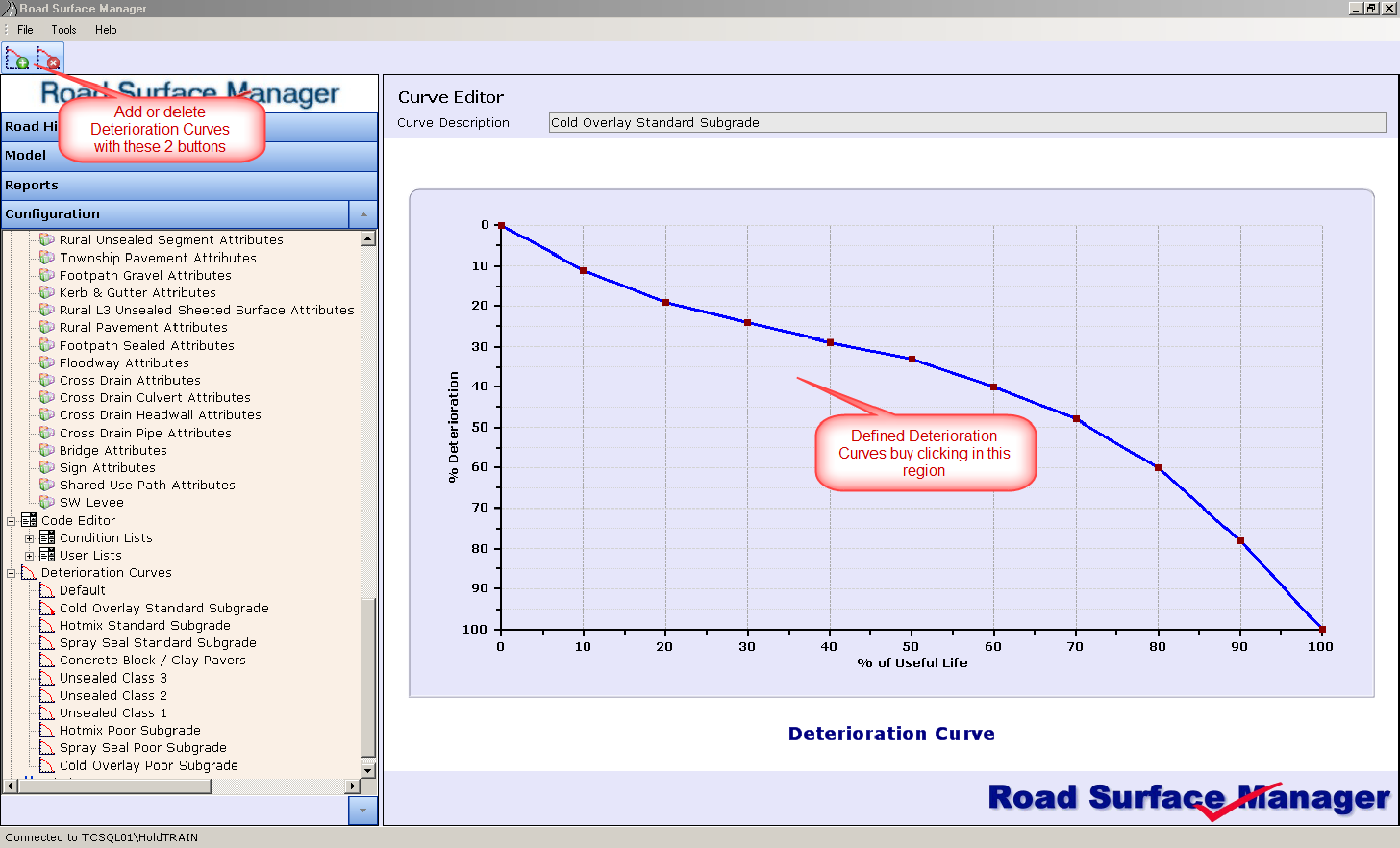Open the Tools menu
Screen dimensions: 1400x848
coord(63,30)
